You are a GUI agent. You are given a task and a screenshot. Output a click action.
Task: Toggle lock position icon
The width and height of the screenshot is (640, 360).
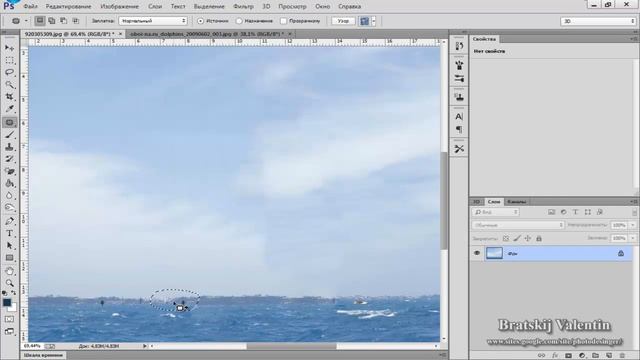(528, 238)
